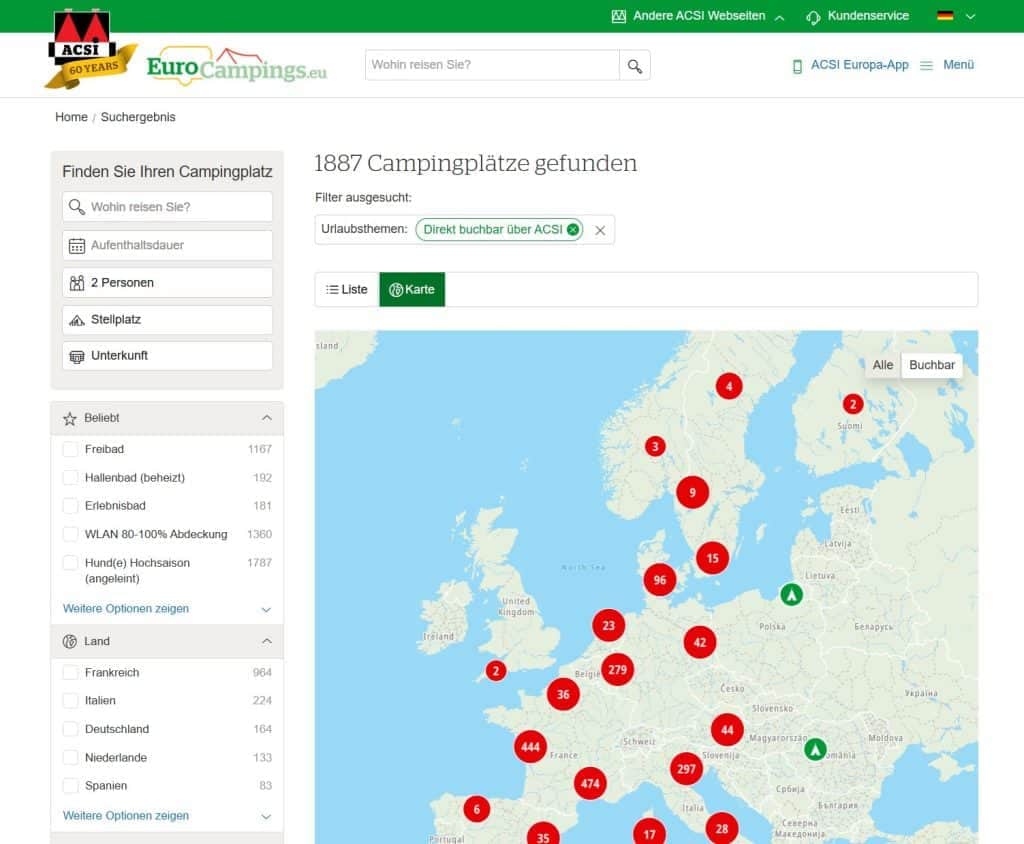Check the Italien country filter
This screenshot has height=844, width=1024.
point(71,700)
